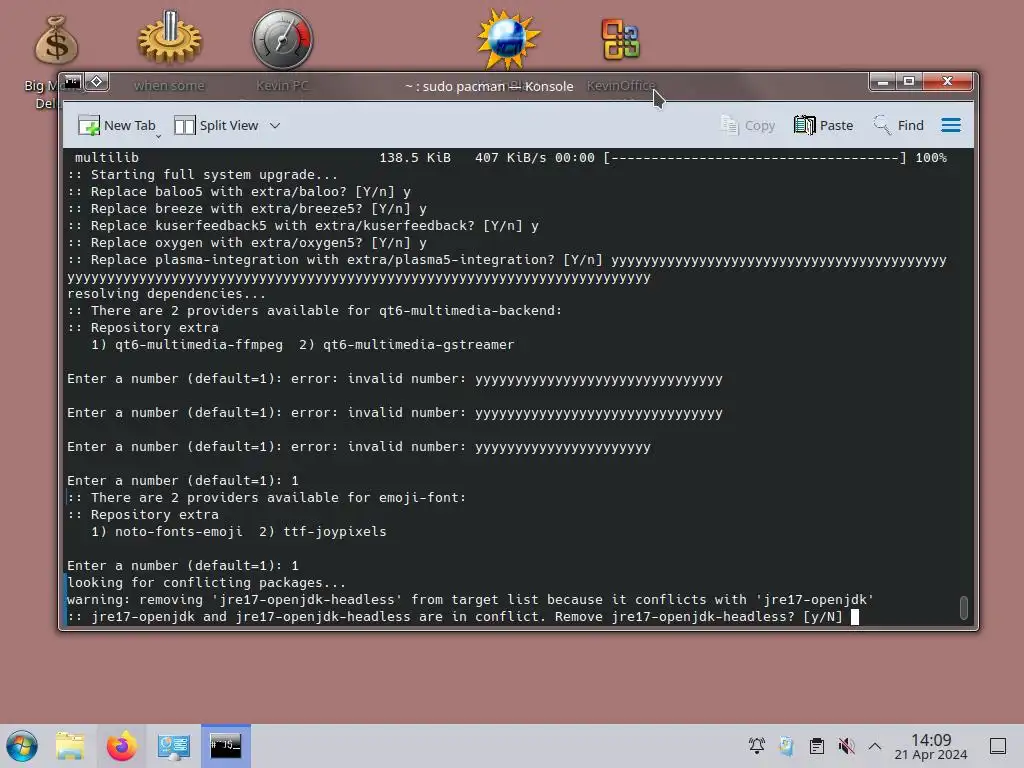
Task: Maximize the Konsole window
Action: pyautogui.click(x=908, y=82)
